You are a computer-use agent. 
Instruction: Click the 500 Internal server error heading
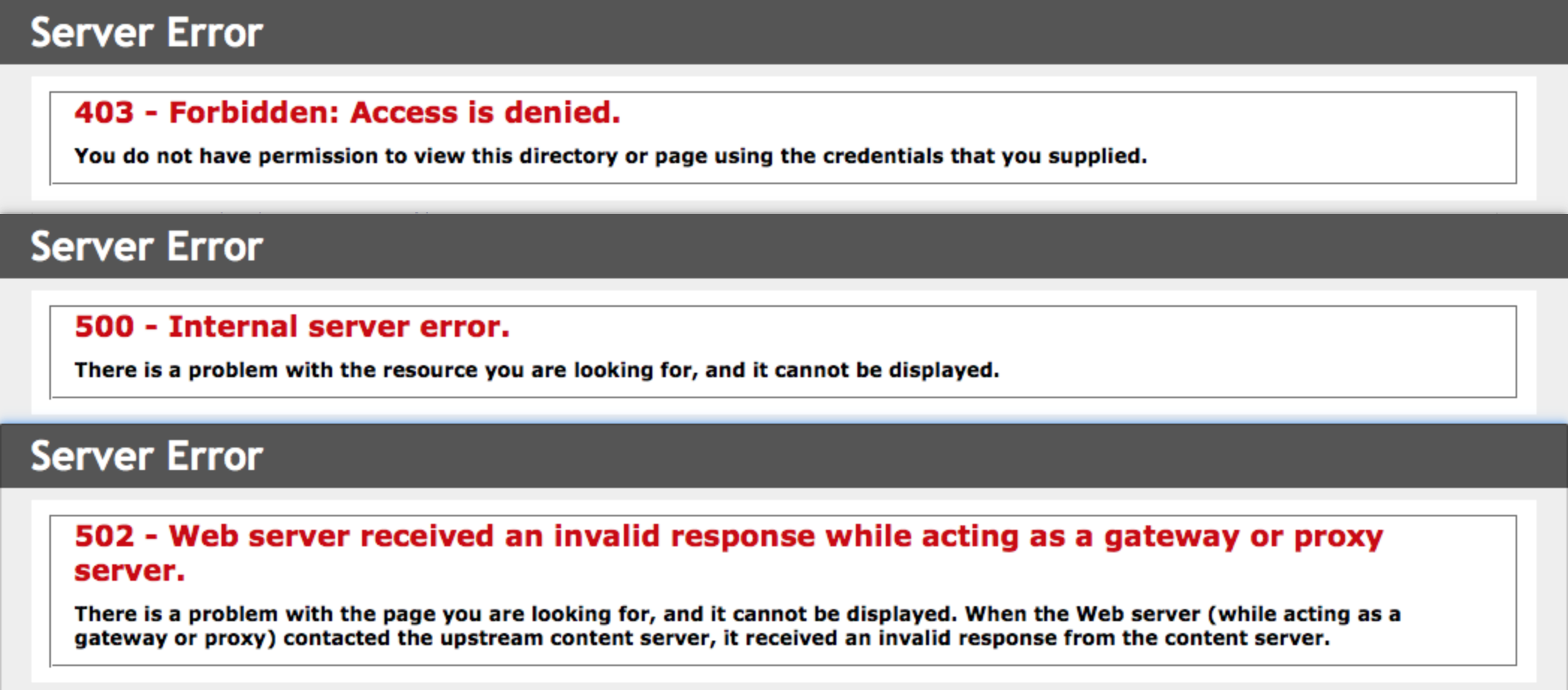[x=294, y=325]
